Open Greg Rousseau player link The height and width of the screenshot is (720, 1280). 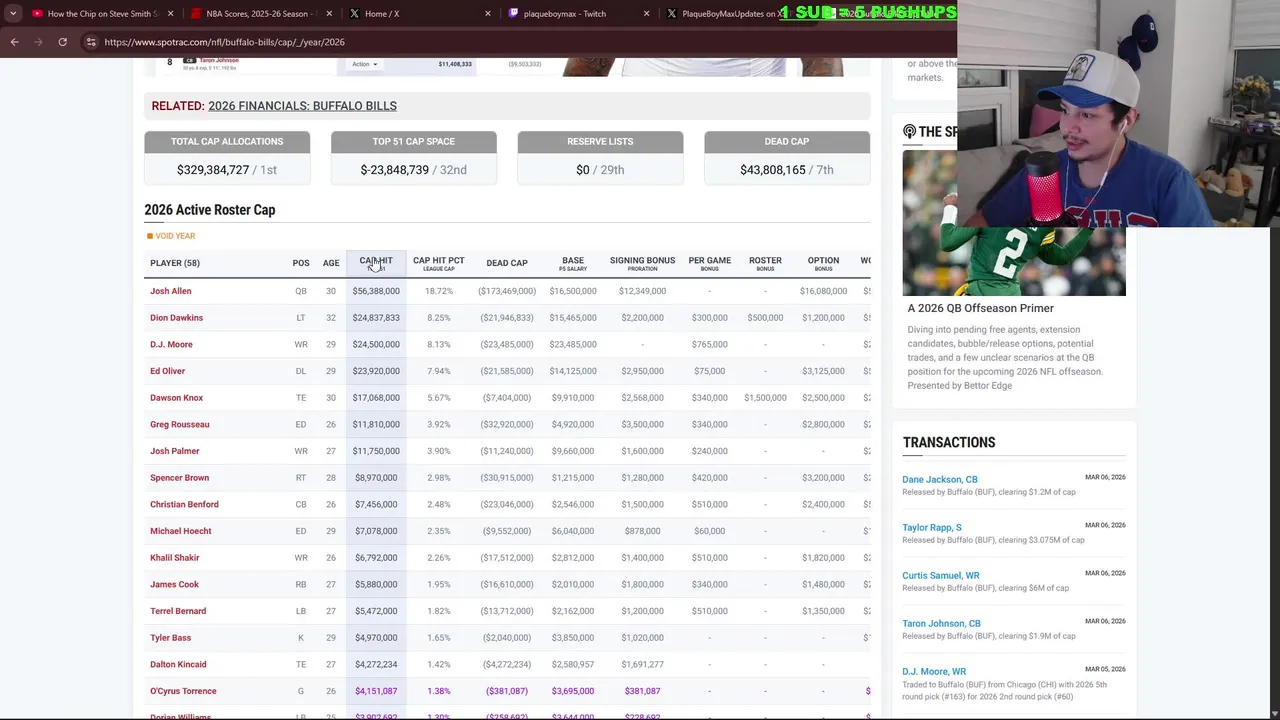point(180,424)
